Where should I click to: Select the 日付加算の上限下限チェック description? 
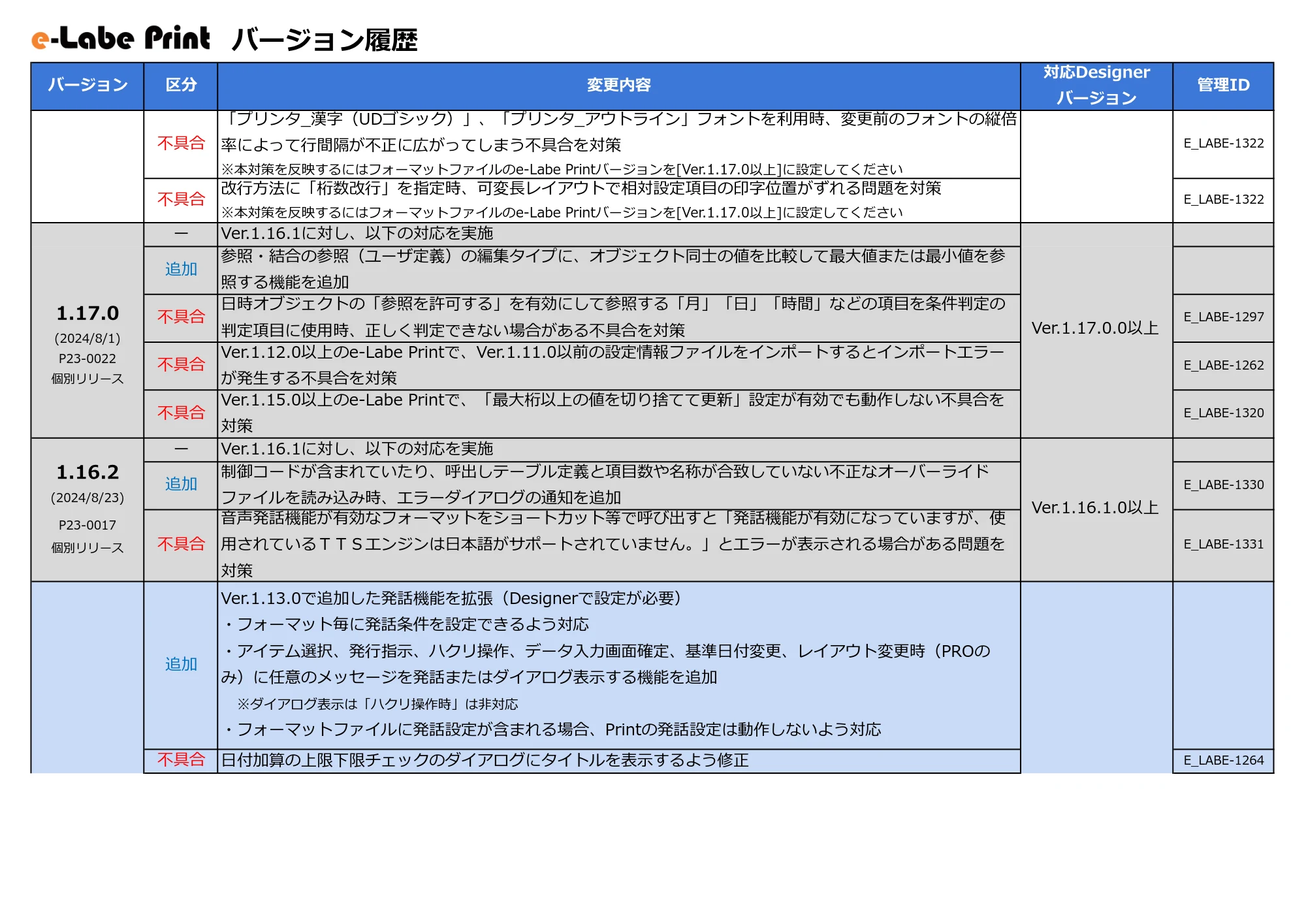pos(485,760)
